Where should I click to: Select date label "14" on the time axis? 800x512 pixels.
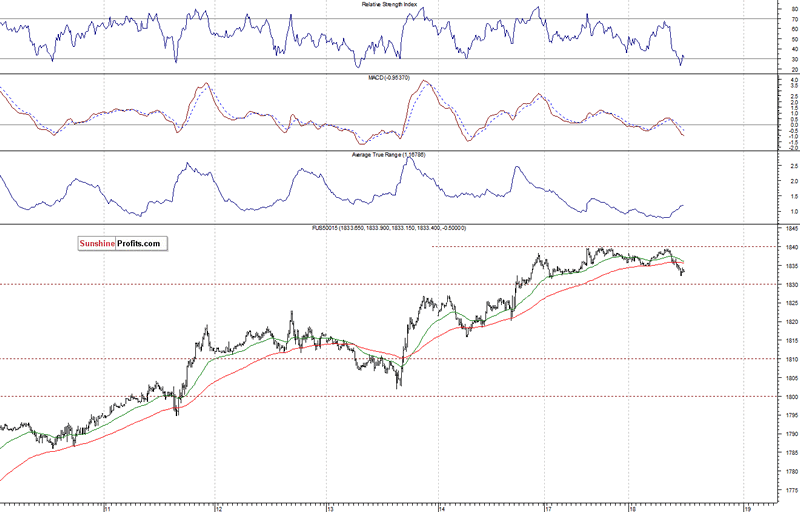pos(442,509)
